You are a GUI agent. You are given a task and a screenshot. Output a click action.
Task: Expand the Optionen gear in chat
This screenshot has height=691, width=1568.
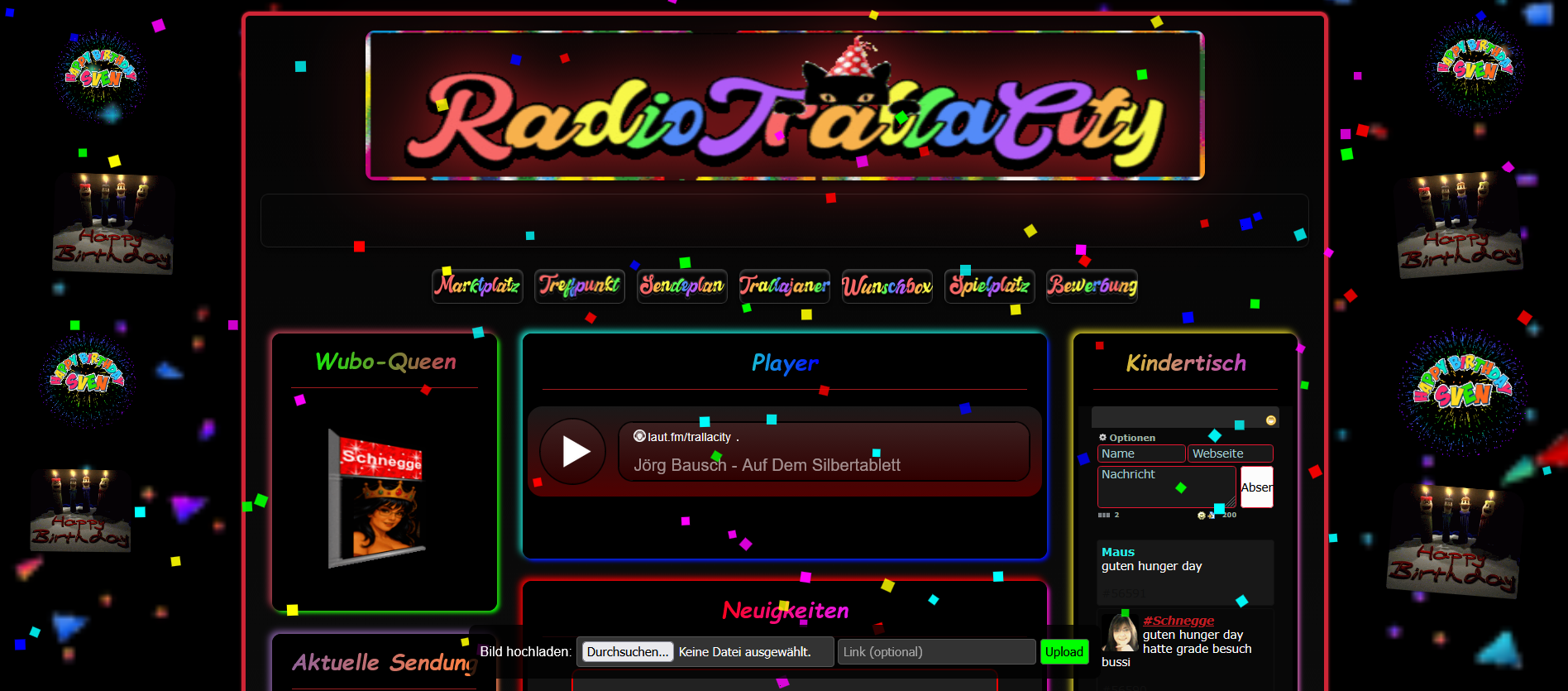[1102, 438]
